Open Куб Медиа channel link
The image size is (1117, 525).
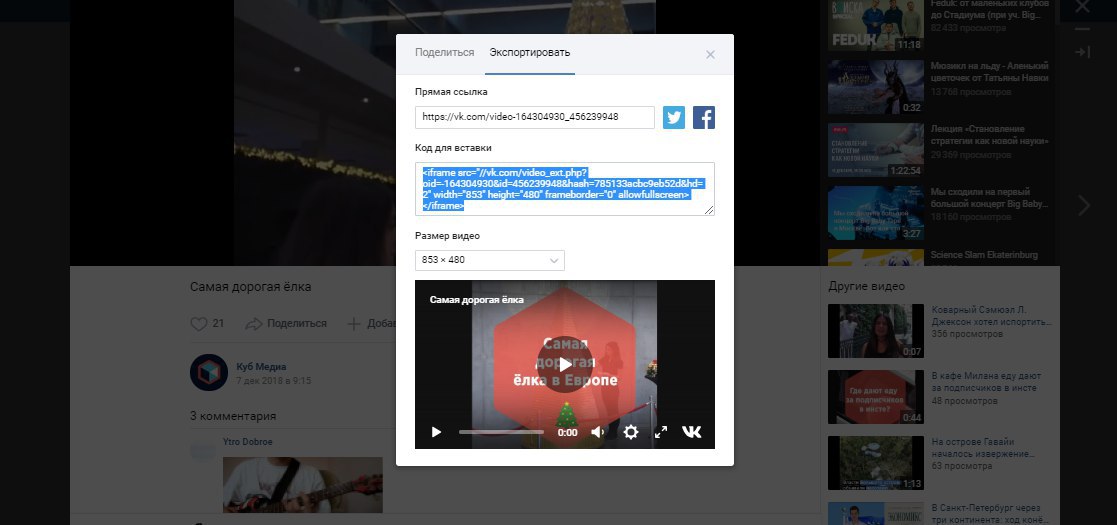(261, 367)
